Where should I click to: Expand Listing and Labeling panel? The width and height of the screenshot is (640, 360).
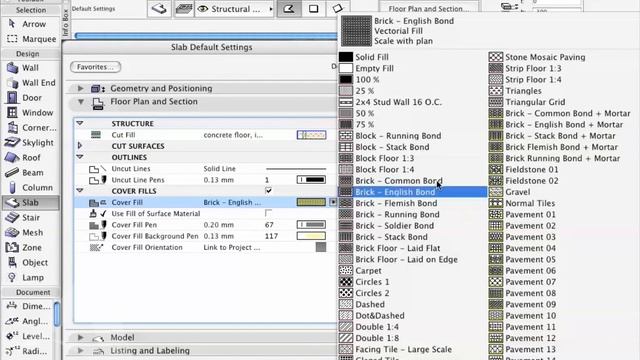tap(80, 351)
